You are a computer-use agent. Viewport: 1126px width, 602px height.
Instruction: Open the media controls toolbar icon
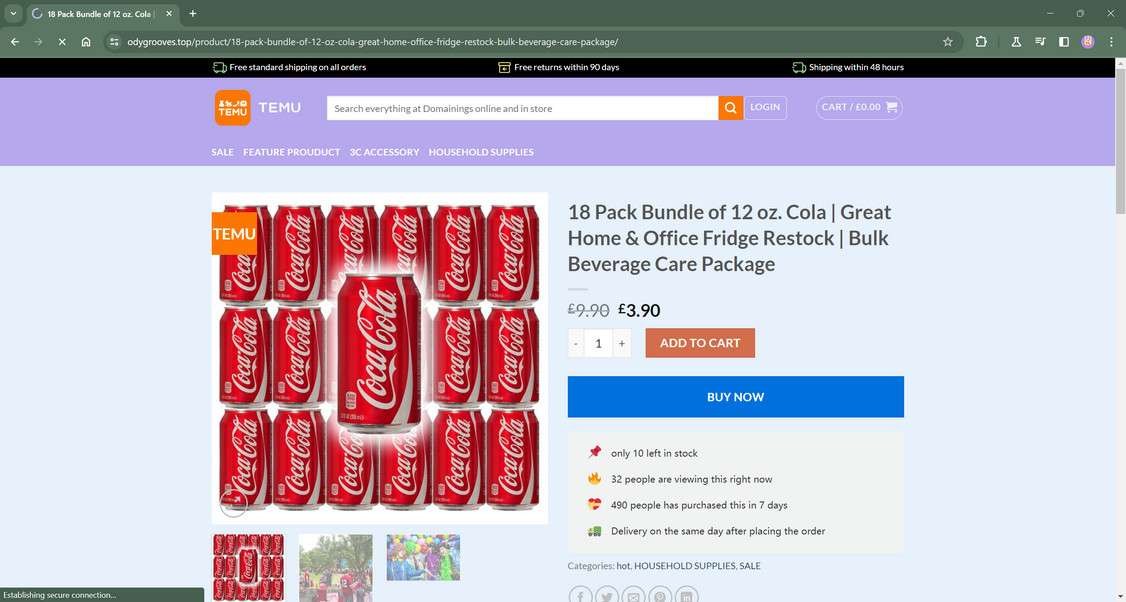tap(1040, 42)
